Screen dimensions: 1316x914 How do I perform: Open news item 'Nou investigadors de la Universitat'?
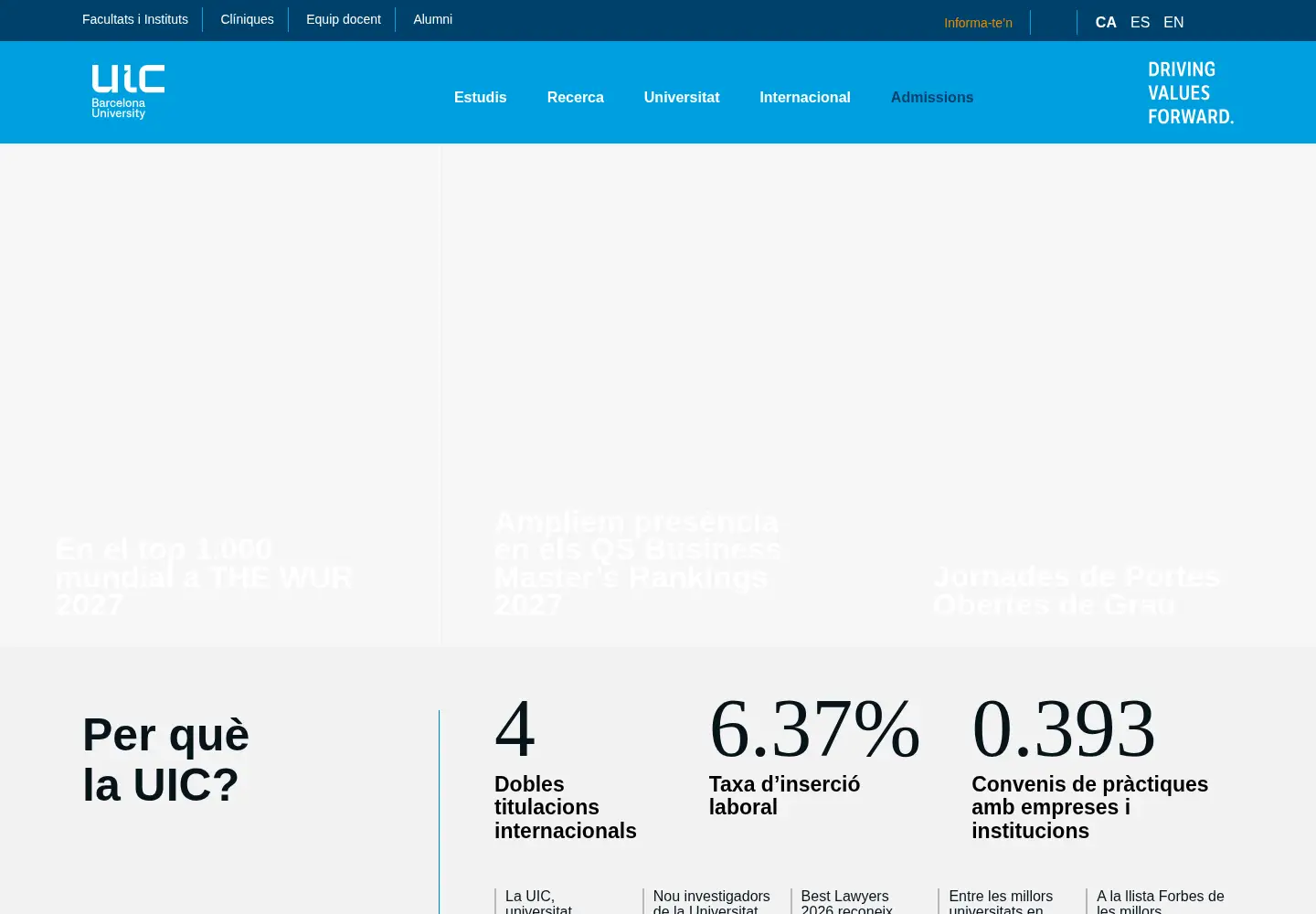(x=711, y=902)
